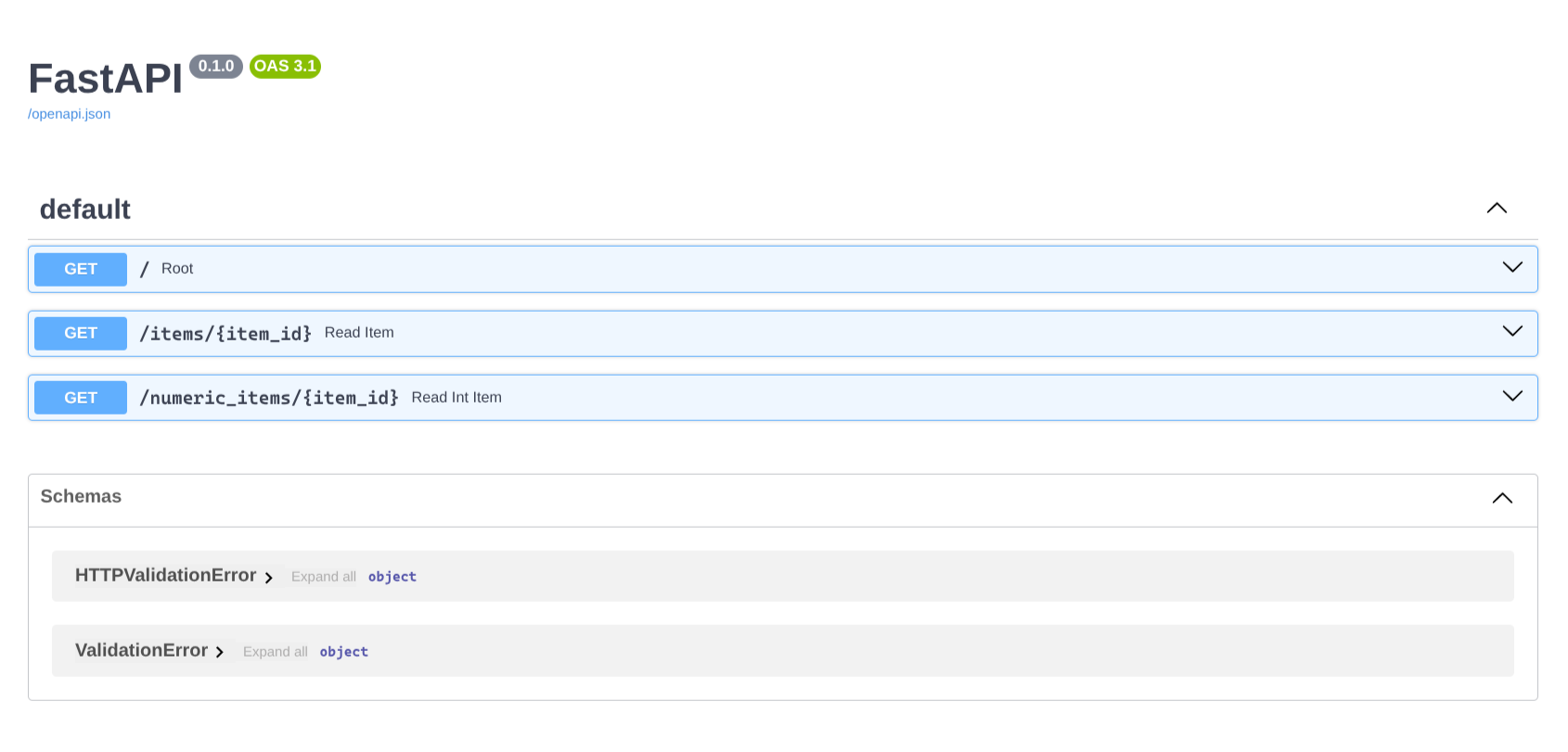Expand the HTTPValidationError schema arrow
1568x752 pixels.
click(268, 578)
